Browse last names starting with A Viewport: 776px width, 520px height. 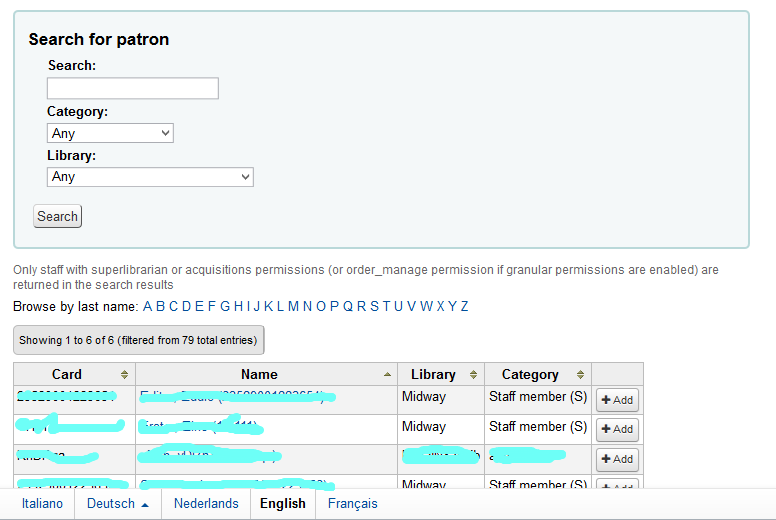[x=148, y=306]
